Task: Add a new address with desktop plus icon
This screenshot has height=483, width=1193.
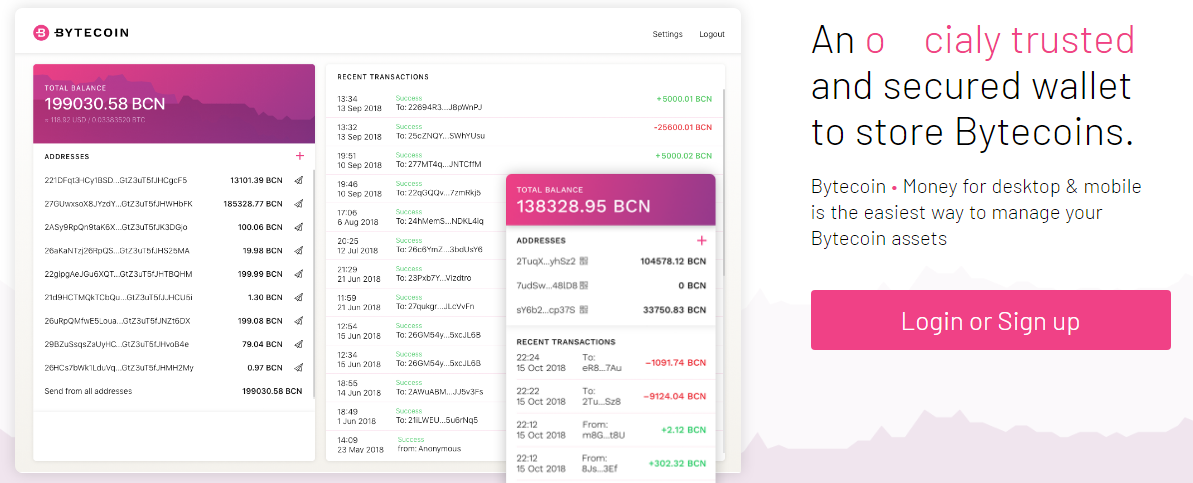Action: pyautogui.click(x=300, y=156)
